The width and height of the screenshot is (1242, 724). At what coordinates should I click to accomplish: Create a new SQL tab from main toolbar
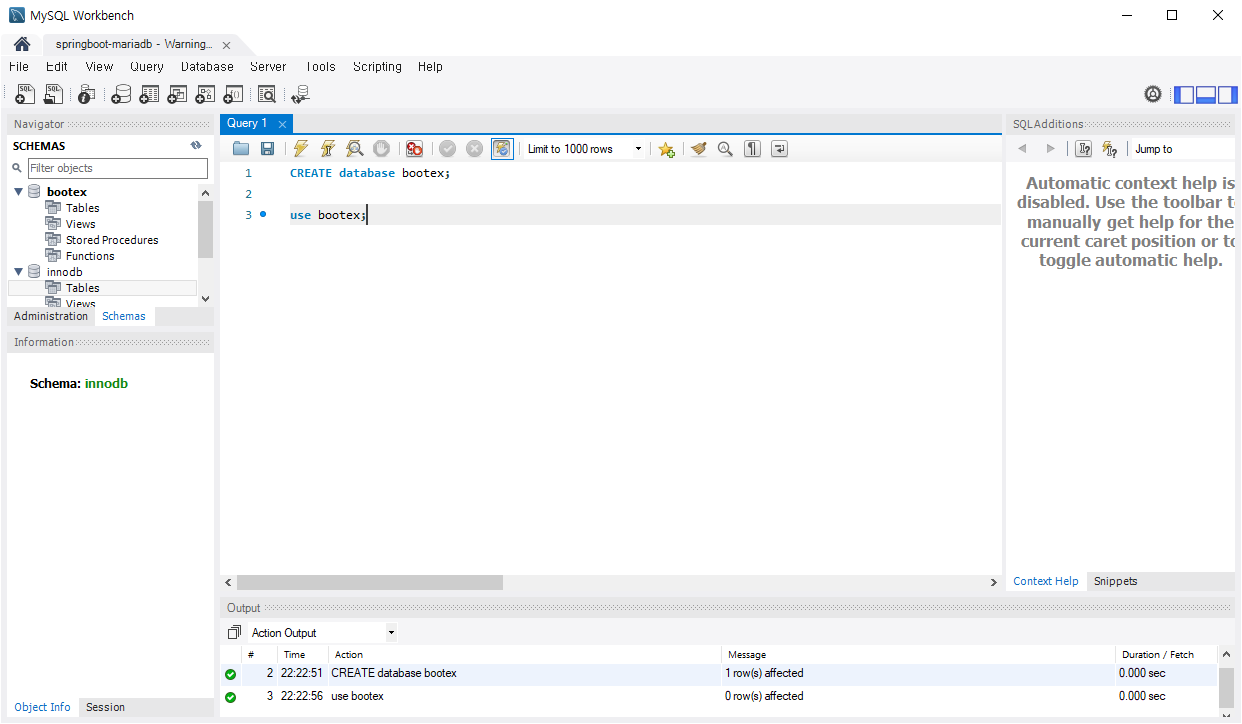coord(26,94)
